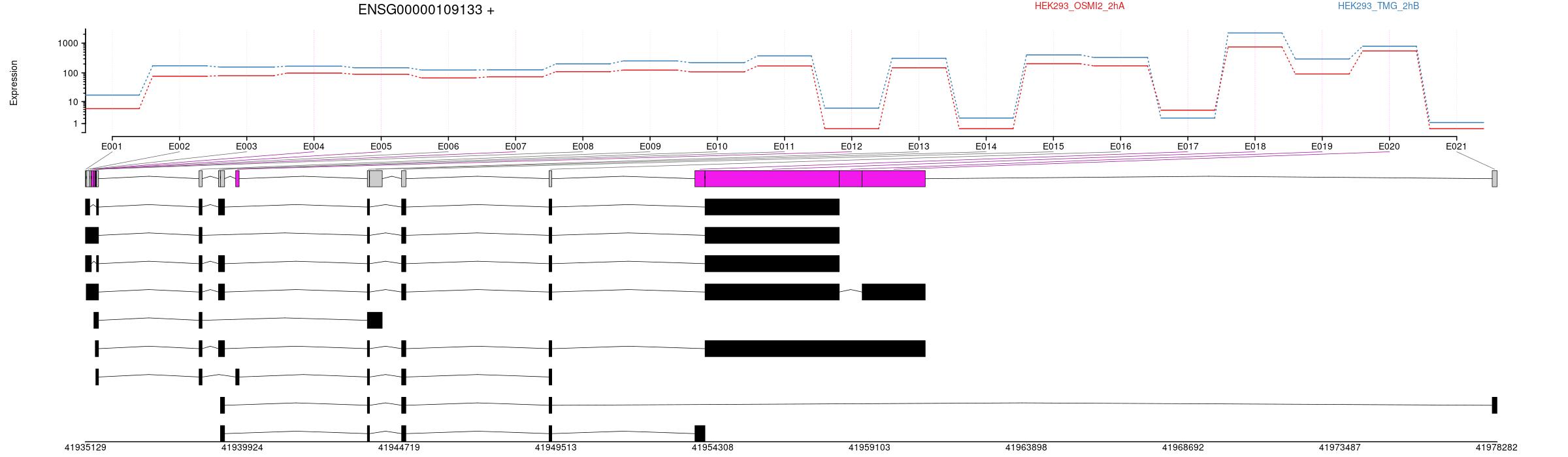Click exon bin label E010
This screenshot has height=457, width=1568.
(717, 146)
